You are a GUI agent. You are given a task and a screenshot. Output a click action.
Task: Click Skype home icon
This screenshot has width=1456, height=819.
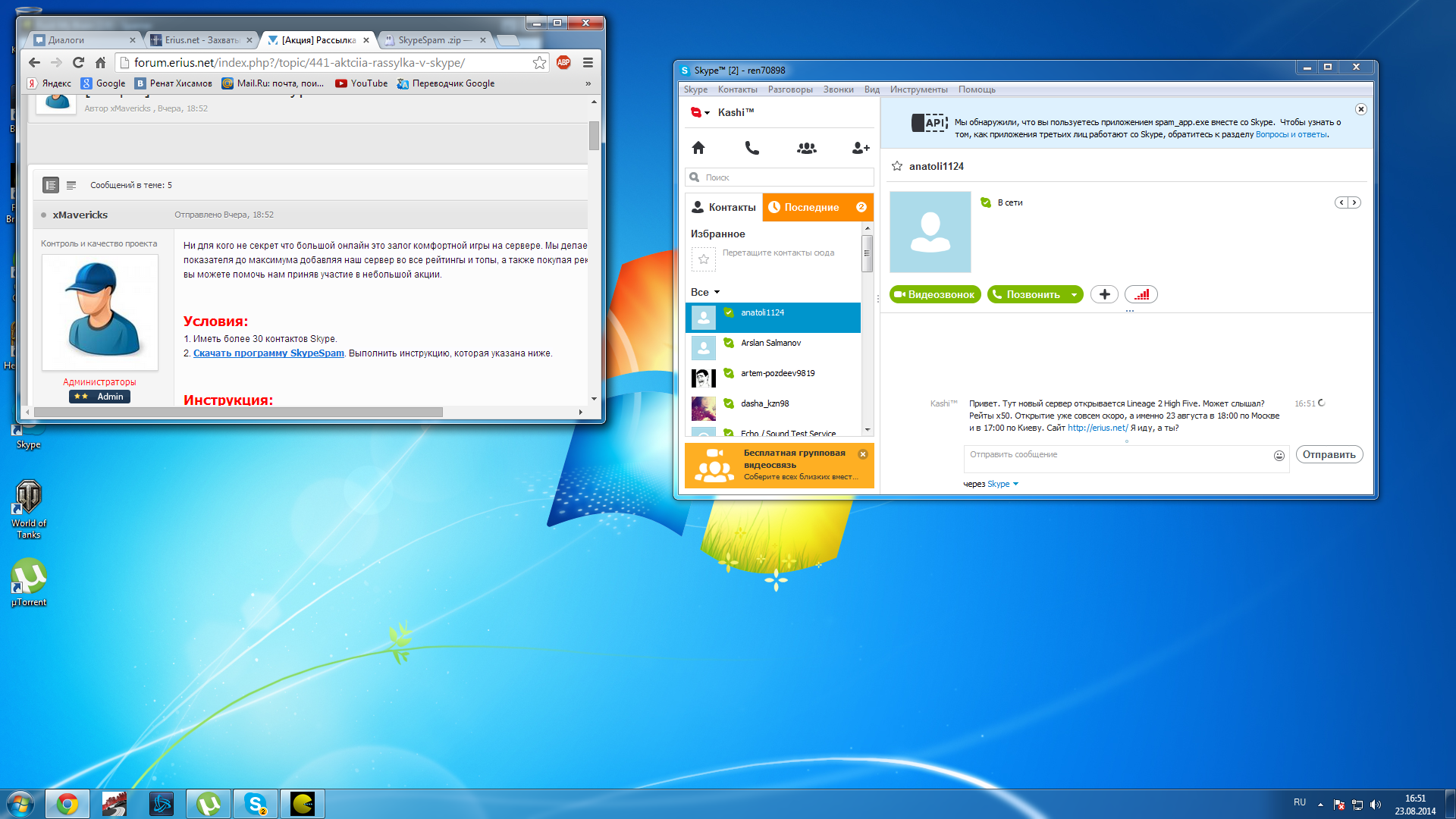698,148
